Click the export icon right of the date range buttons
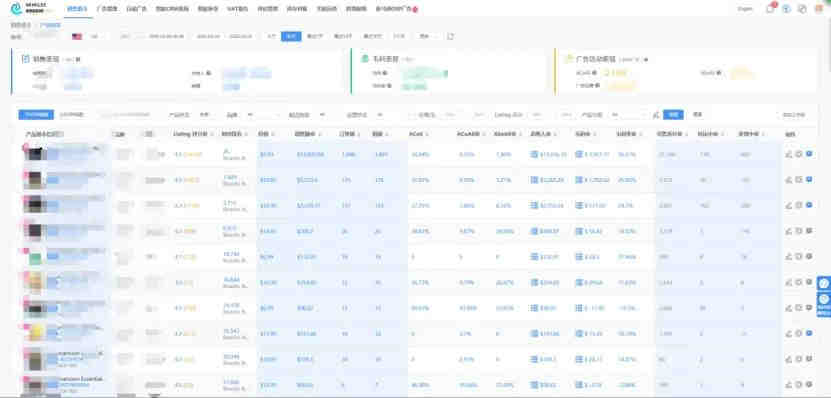This screenshot has width=831, height=398. [x=450, y=37]
